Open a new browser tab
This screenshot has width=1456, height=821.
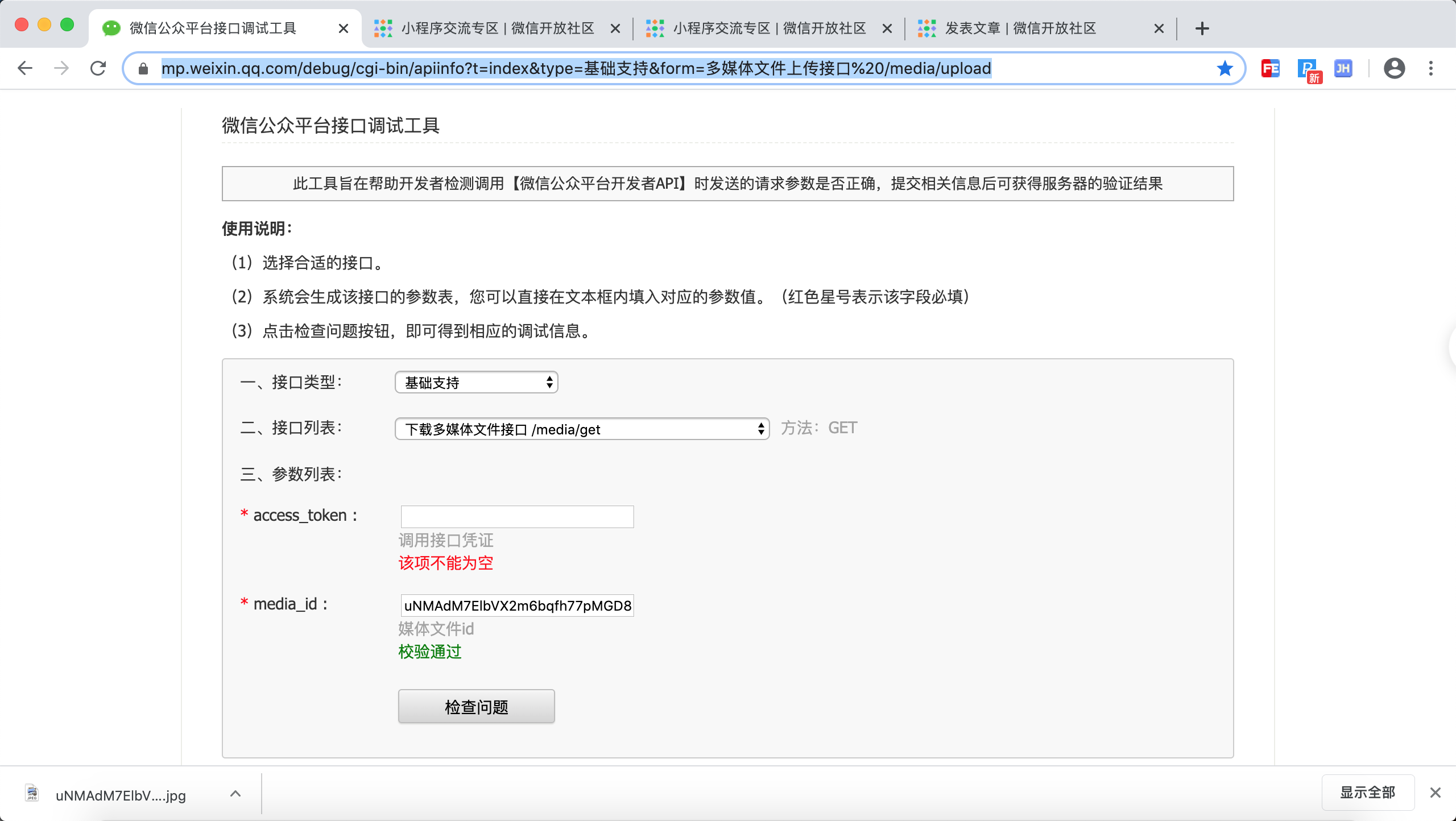tap(1201, 28)
